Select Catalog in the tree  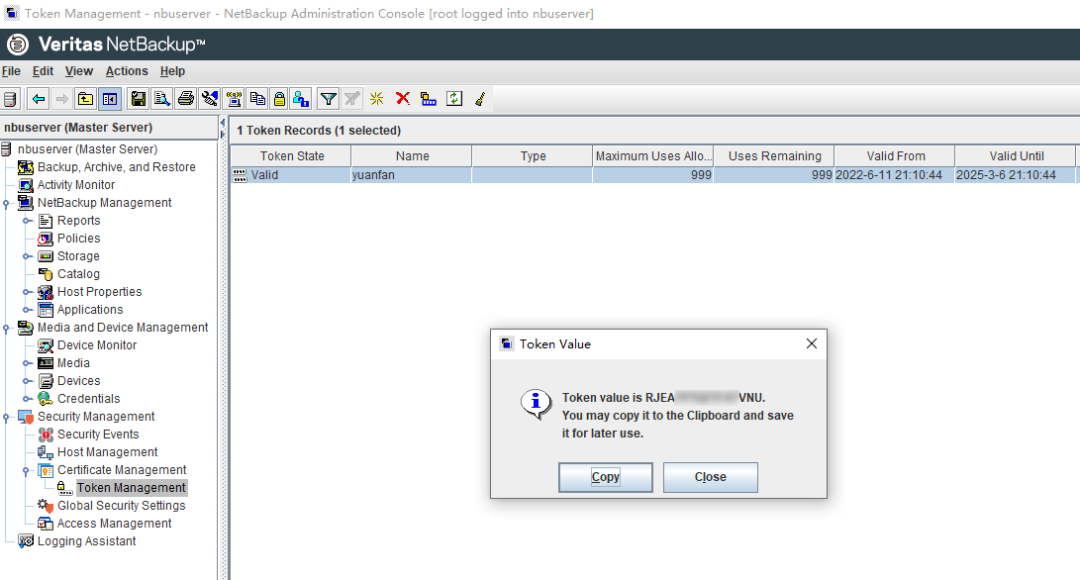(x=79, y=274)
